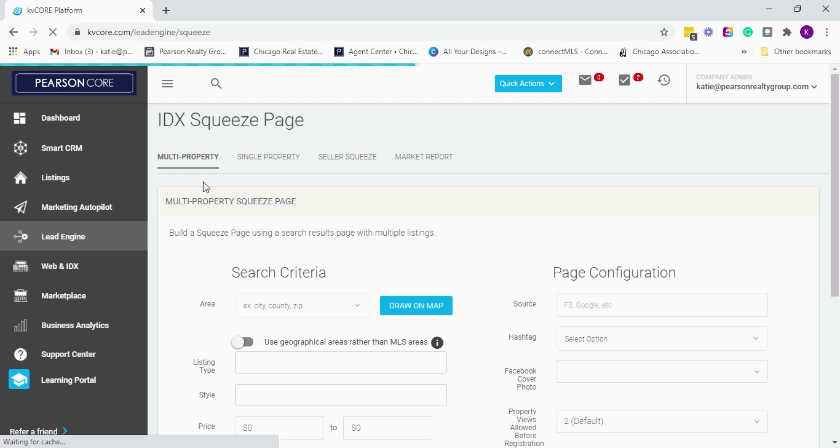Open the Marketplace storefront icon
The width and height of the screenshot is (840, 448).
coord(20,295)
